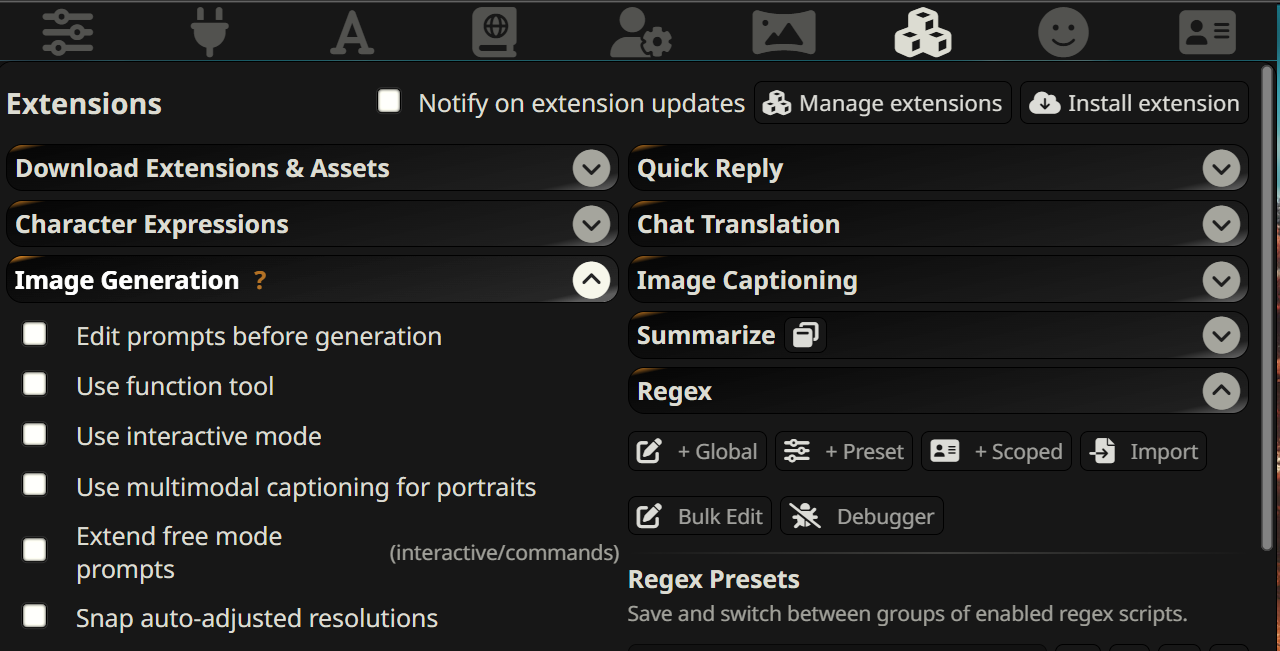Screen dimensions: 1280x651
Task: Open the regex Debugger
Action: (861, 516)
